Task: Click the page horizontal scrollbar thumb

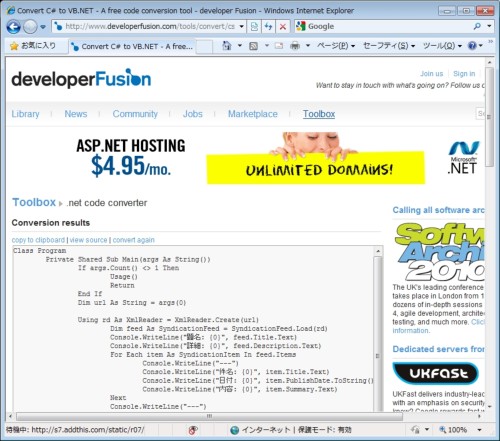Action: (x=209, y=416)
